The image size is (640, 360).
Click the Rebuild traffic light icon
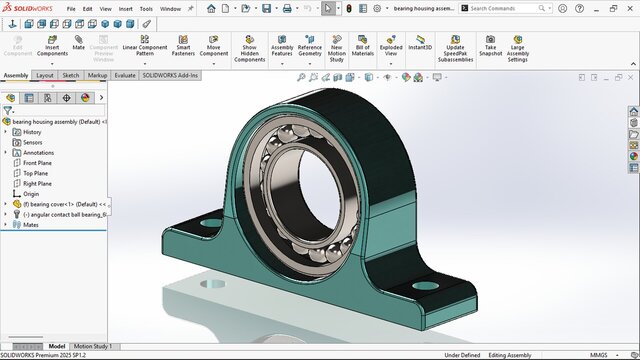pos(349,8)
